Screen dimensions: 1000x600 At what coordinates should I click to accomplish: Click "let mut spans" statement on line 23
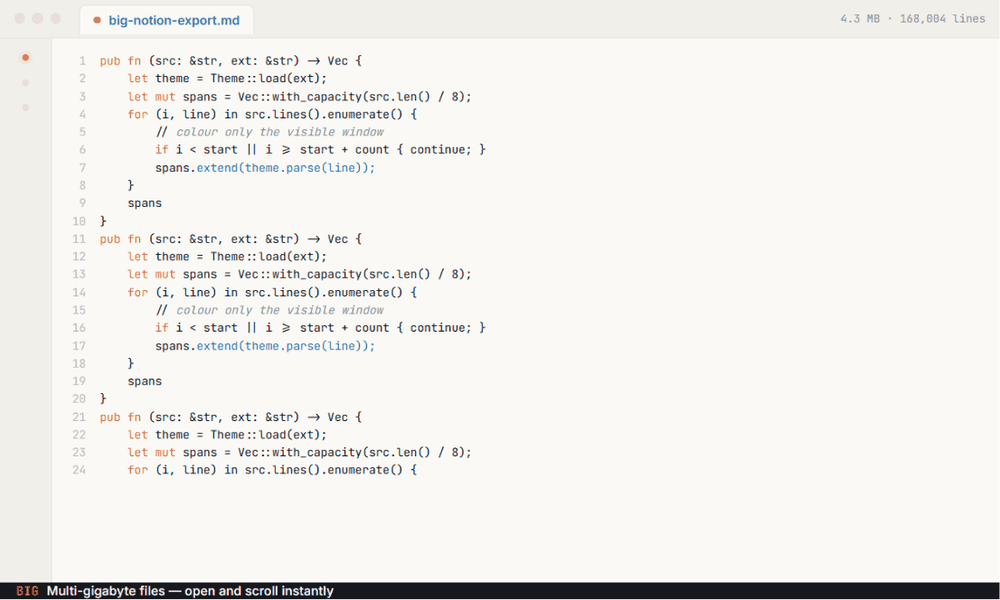(x=300, y=452)
